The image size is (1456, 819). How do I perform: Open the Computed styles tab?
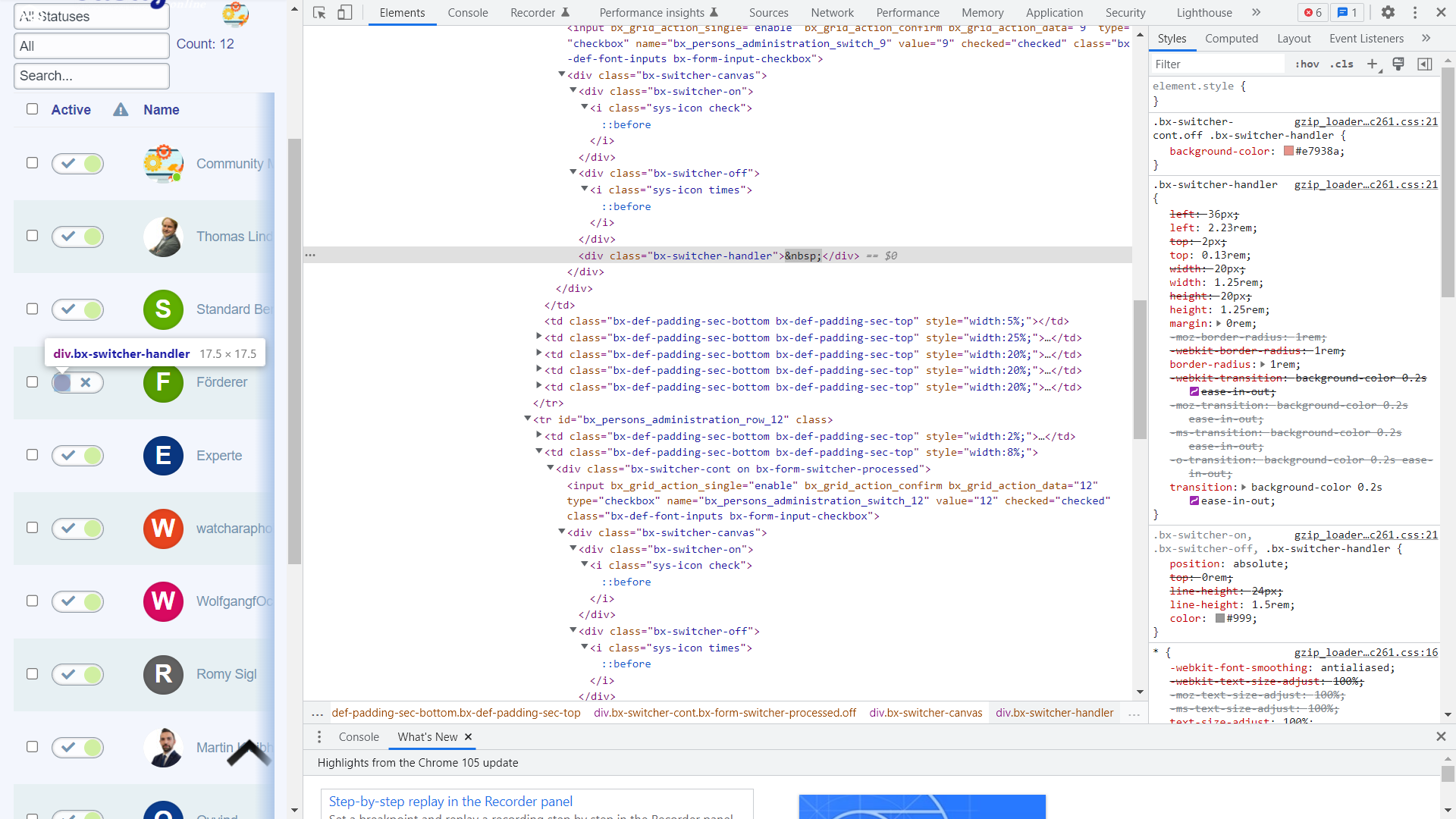1231,39
